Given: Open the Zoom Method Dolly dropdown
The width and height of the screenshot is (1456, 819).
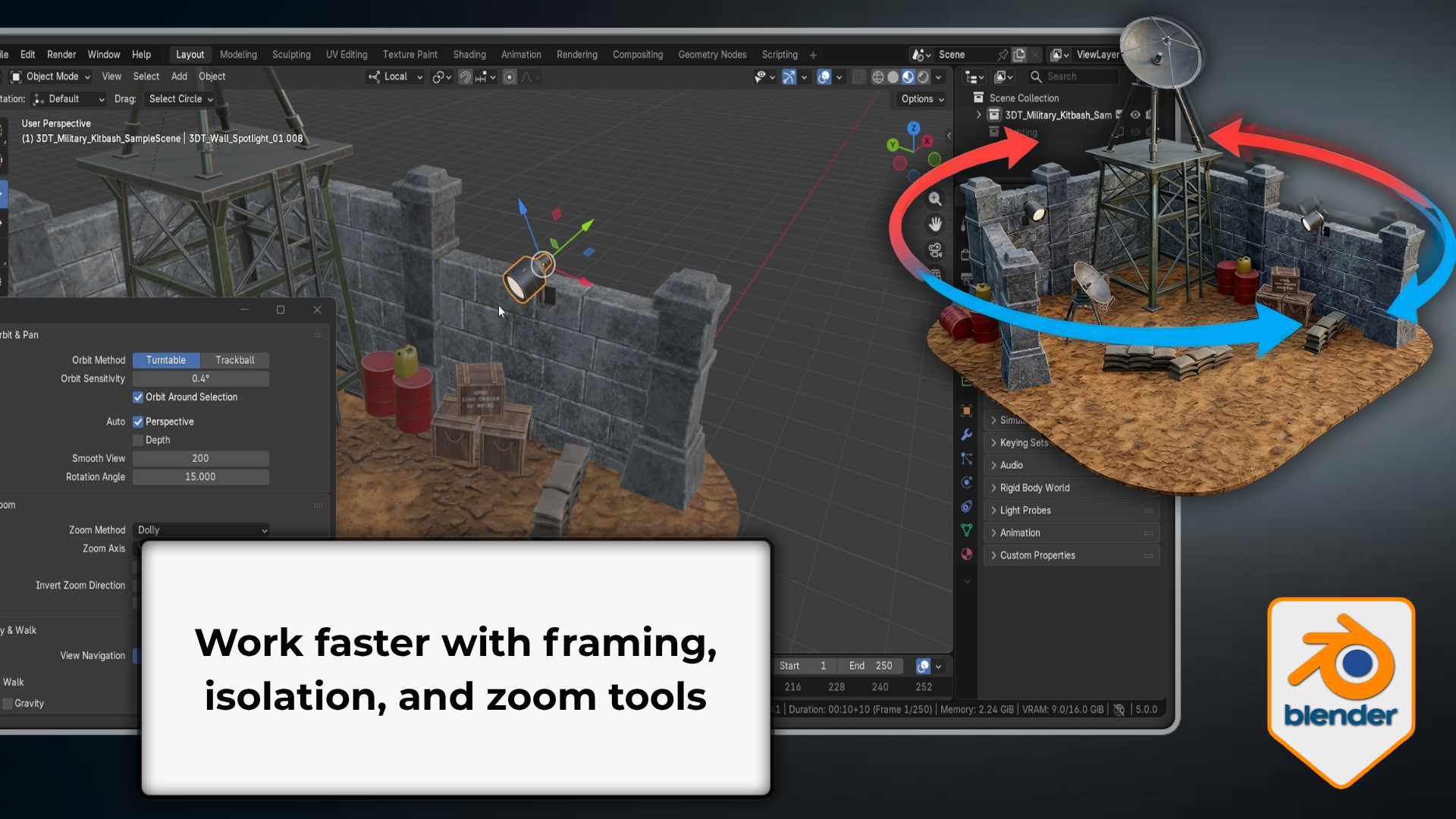Looking at the screenshot, I should coord(201,530).
